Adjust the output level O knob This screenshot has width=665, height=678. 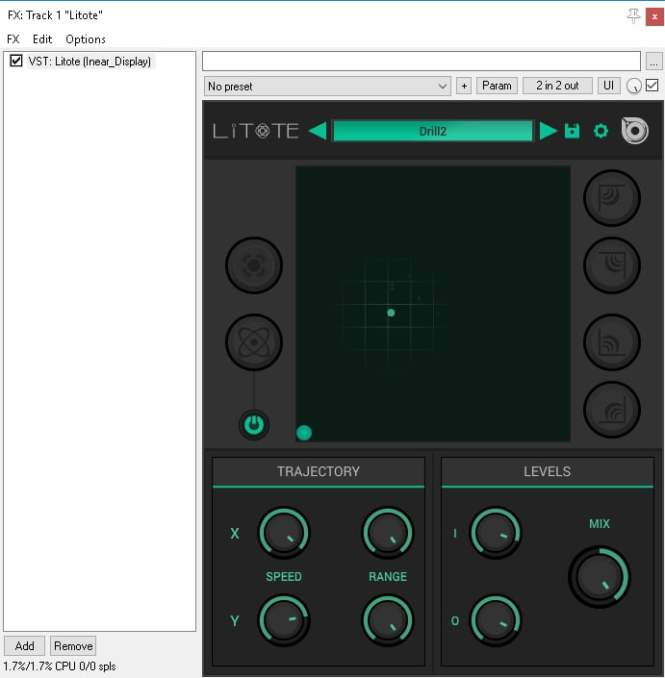click(495, 620)
